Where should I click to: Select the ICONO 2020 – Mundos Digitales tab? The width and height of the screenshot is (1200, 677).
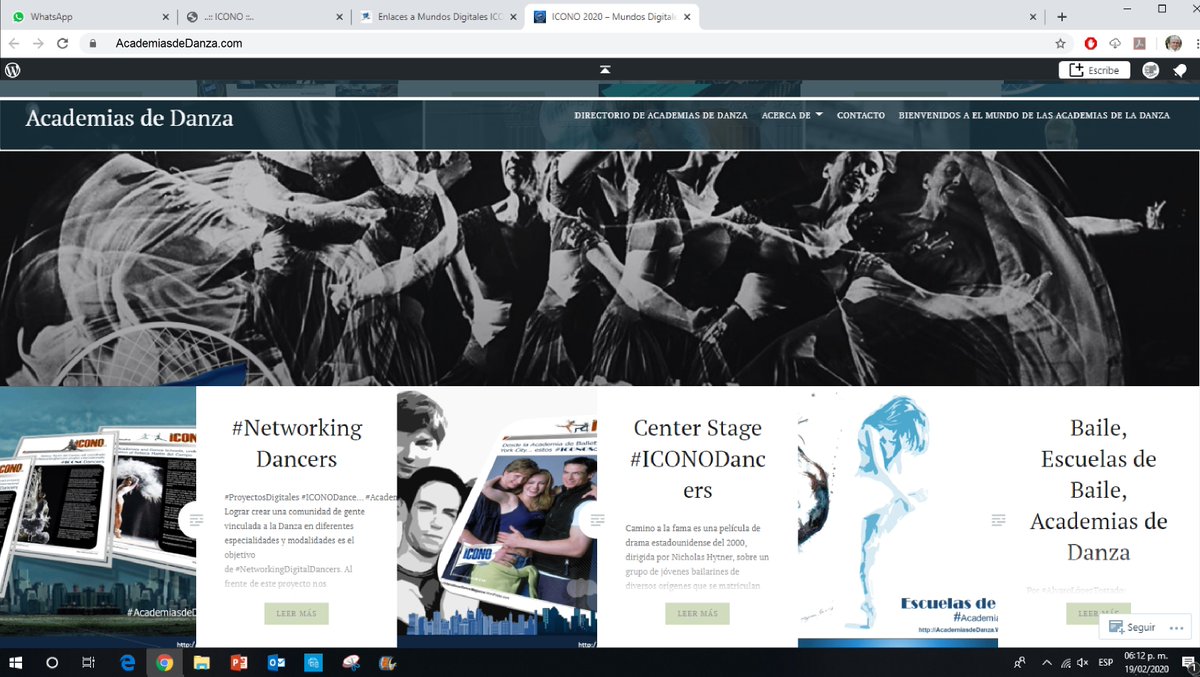point(610,17)
